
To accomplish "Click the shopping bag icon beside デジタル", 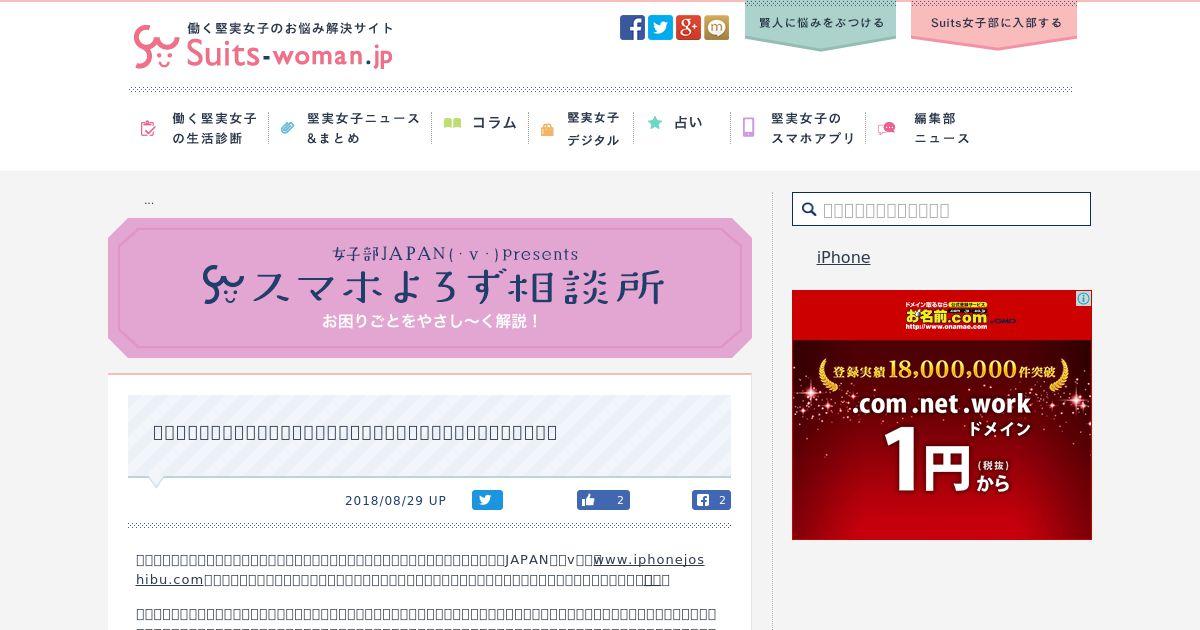I will [547, 129].
